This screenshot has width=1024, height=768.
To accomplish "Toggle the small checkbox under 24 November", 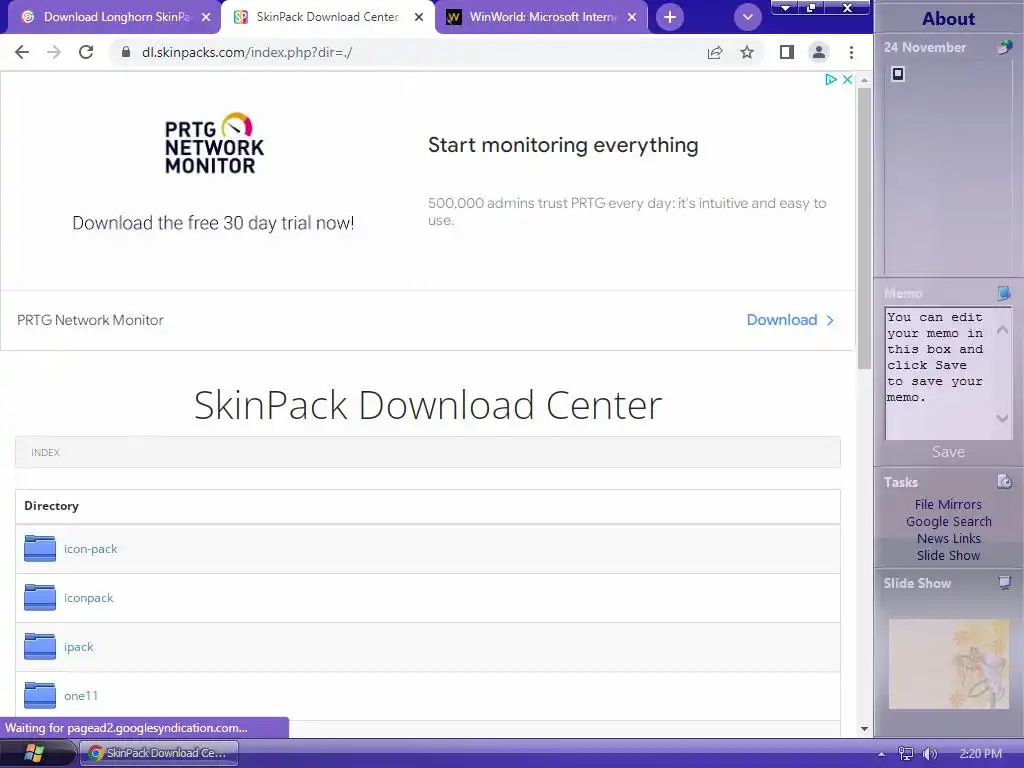I will [898, 74].
